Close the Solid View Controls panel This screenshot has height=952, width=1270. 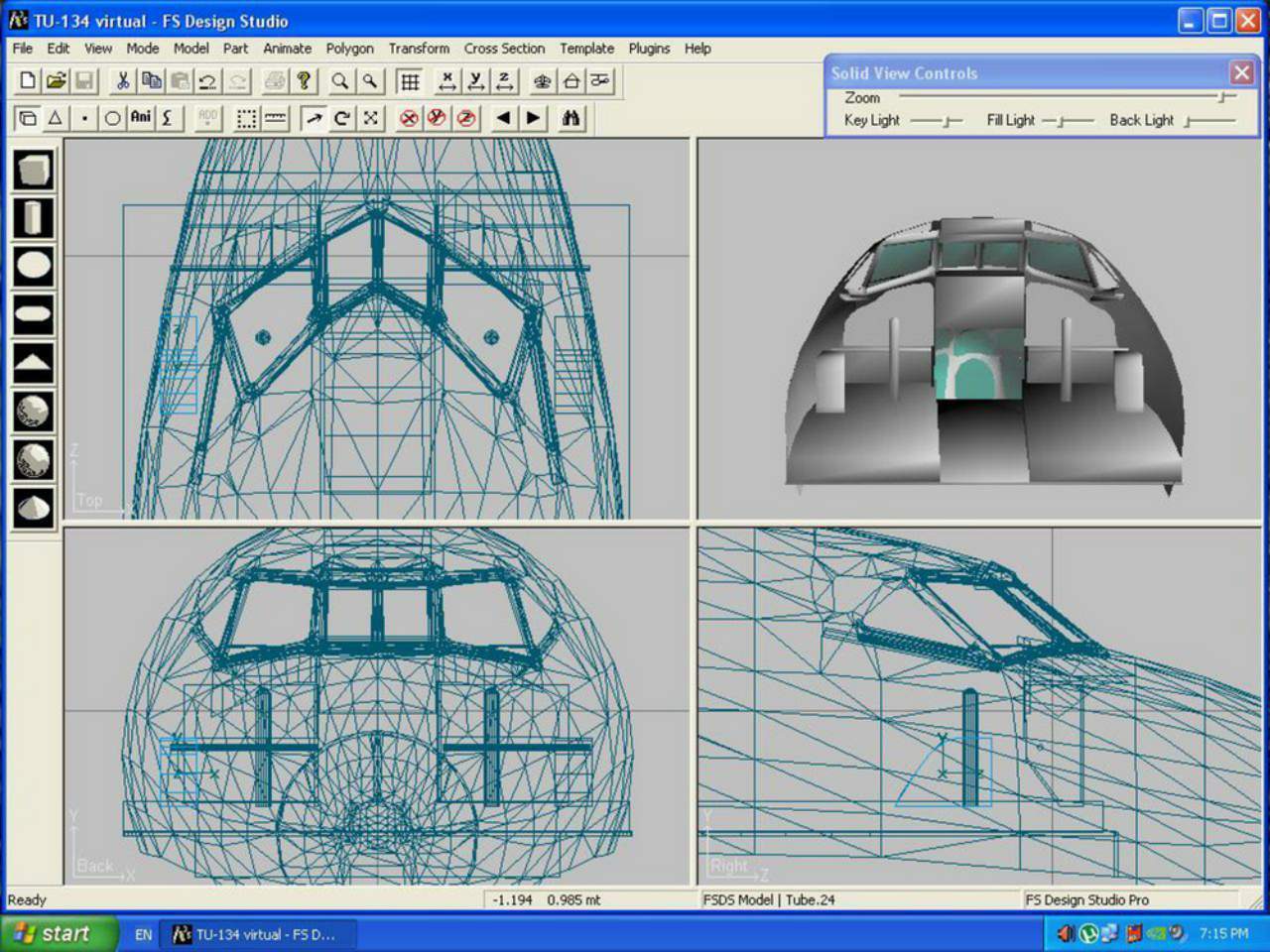point(1241,72)
